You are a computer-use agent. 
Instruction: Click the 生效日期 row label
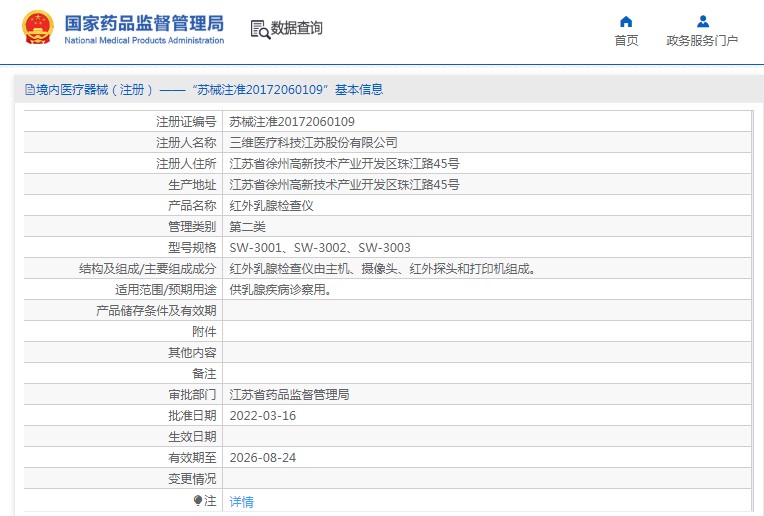point(192,437)
